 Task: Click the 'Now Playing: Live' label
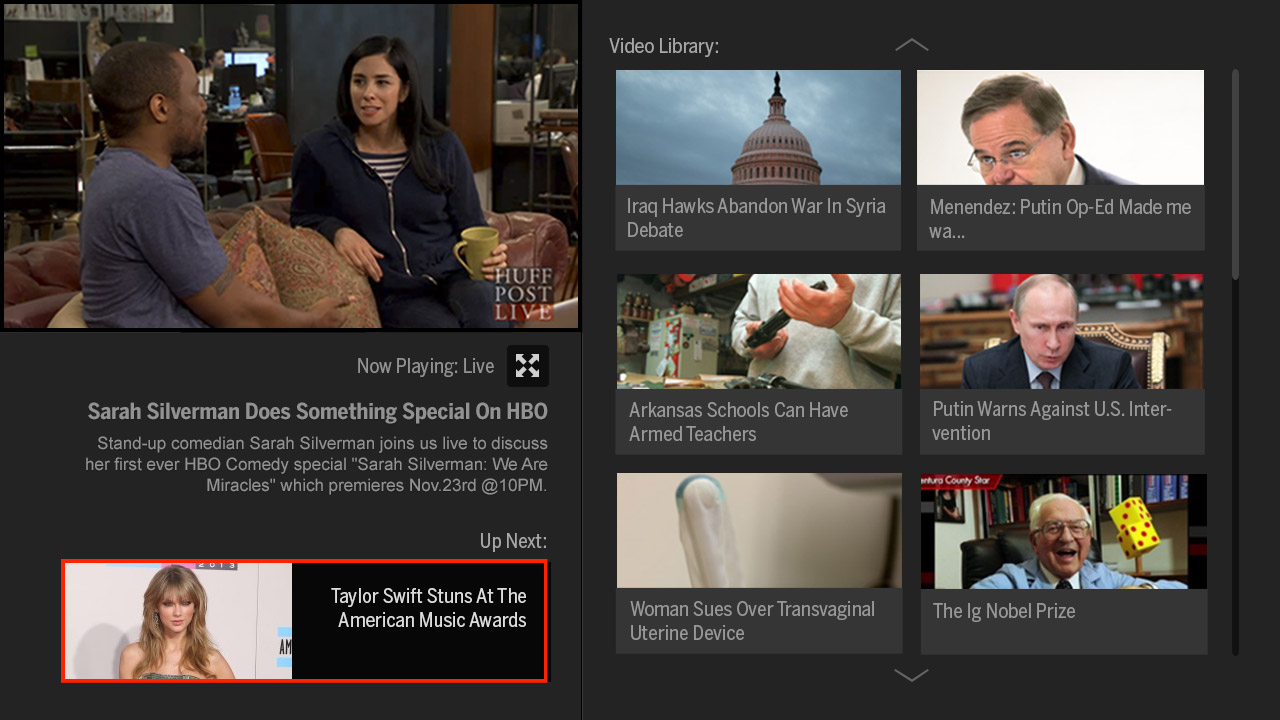pyautogui.click(x=425, y=367)
